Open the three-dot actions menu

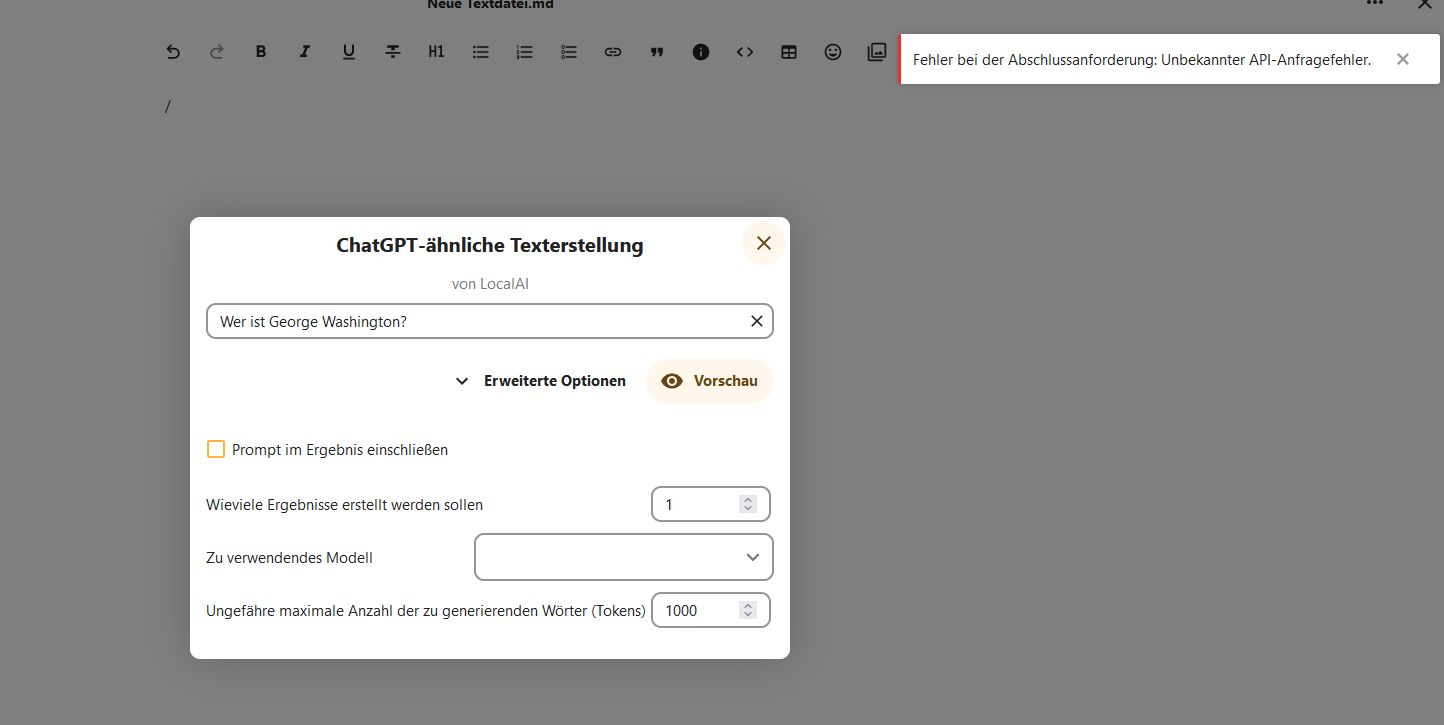click(x=1374, y=5)
